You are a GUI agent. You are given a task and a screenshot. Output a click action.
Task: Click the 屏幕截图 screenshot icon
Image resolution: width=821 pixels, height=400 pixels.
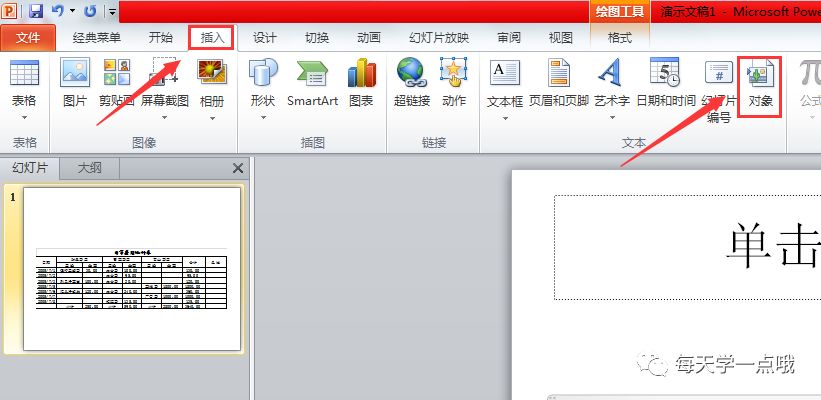pyautogui.click(x=165, y=73)
